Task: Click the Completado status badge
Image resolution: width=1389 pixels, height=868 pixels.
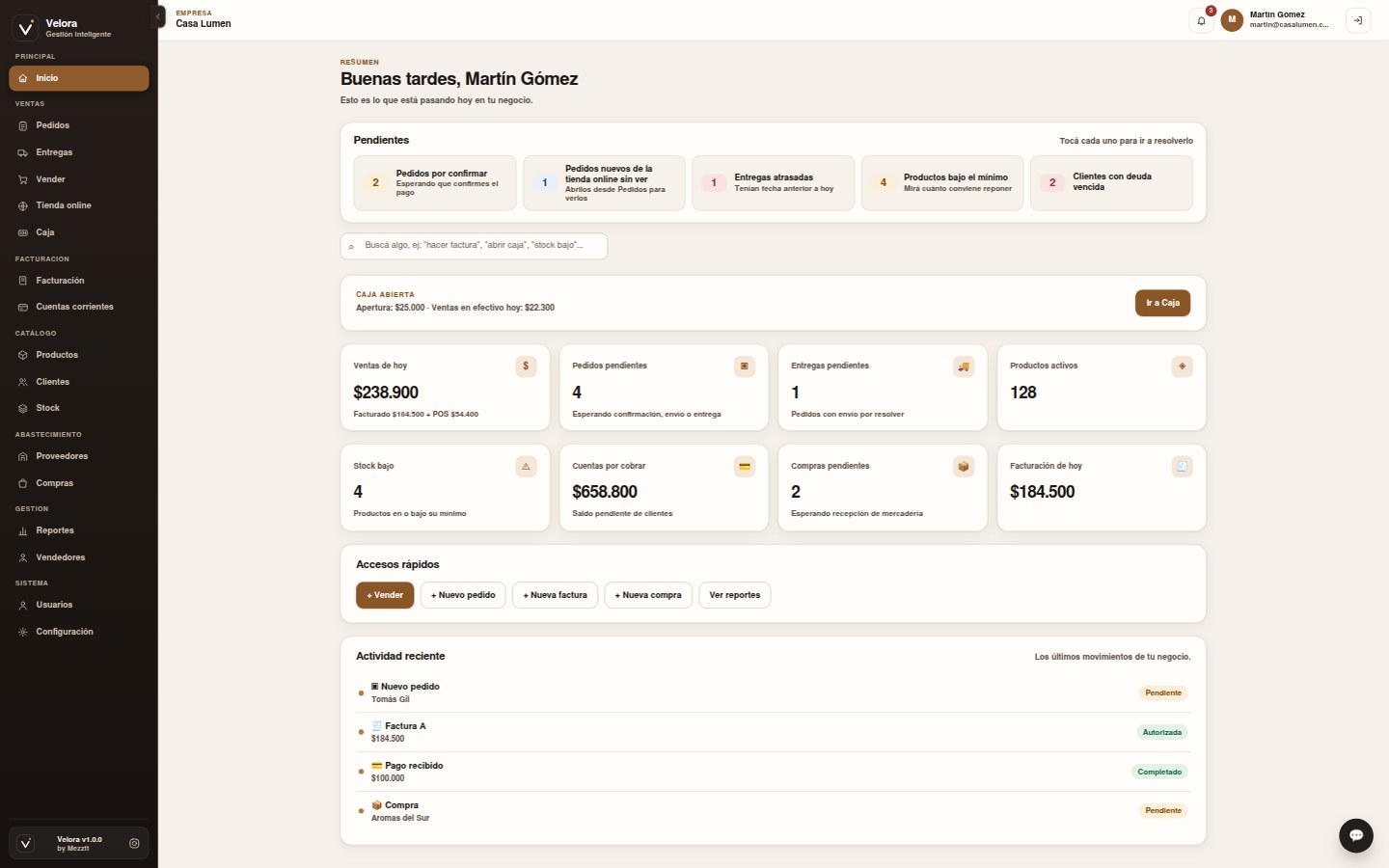Action: tap(1159, 772)
